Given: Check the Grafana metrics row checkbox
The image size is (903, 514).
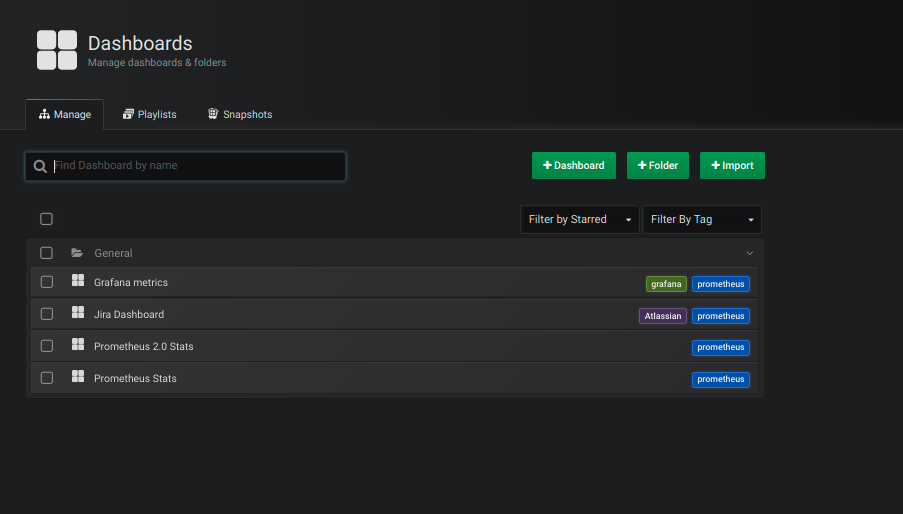Looking at the screenshot, I should (47, 282).
